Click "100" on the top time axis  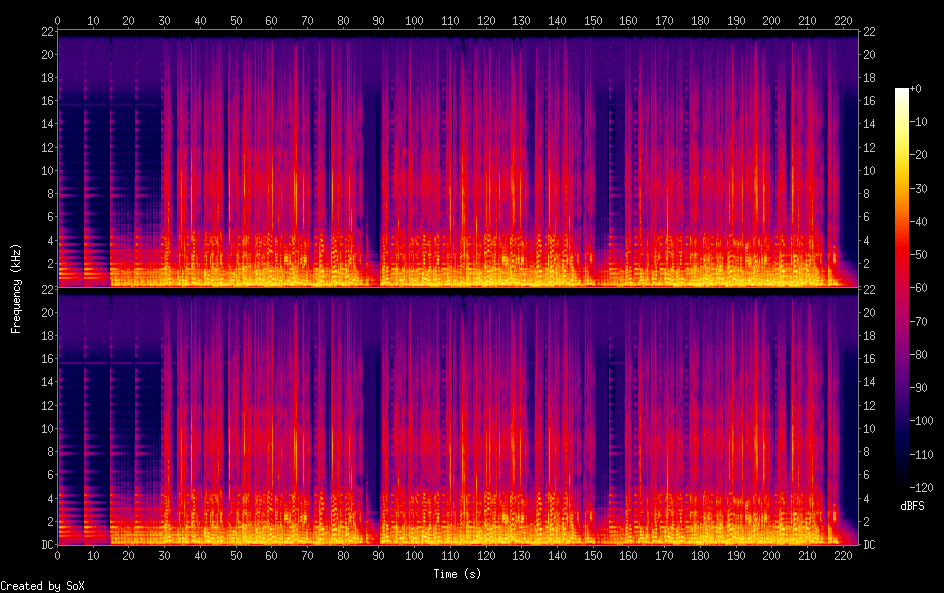click(414, 20)
